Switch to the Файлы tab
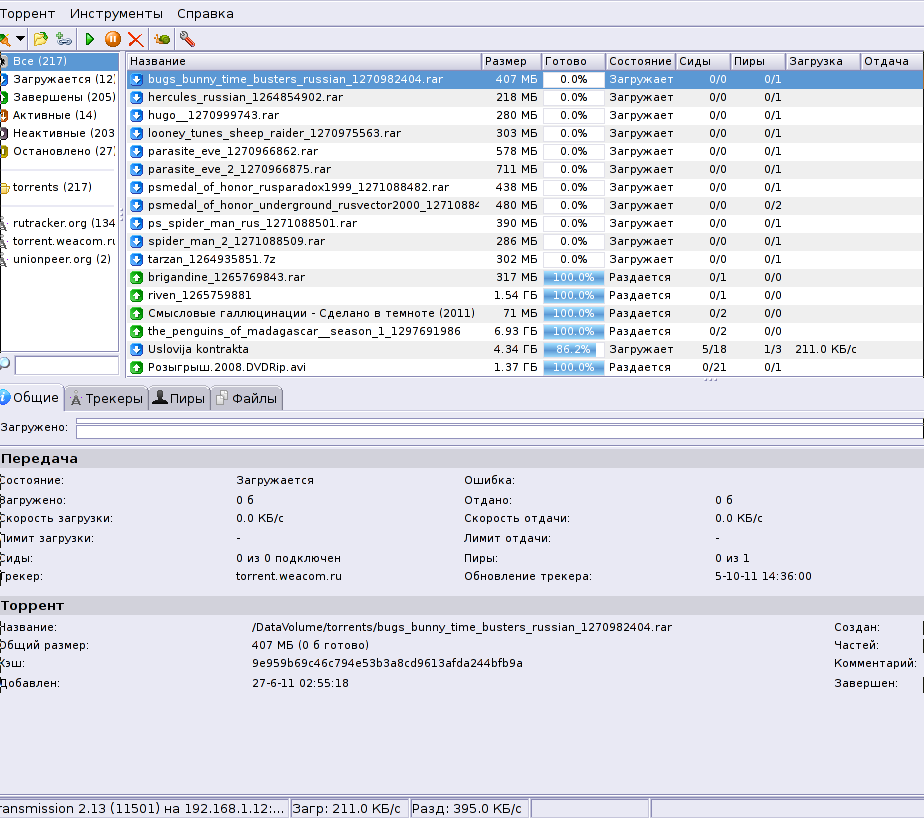The width and height of the screenshot is (924, 819). (248, 398)
